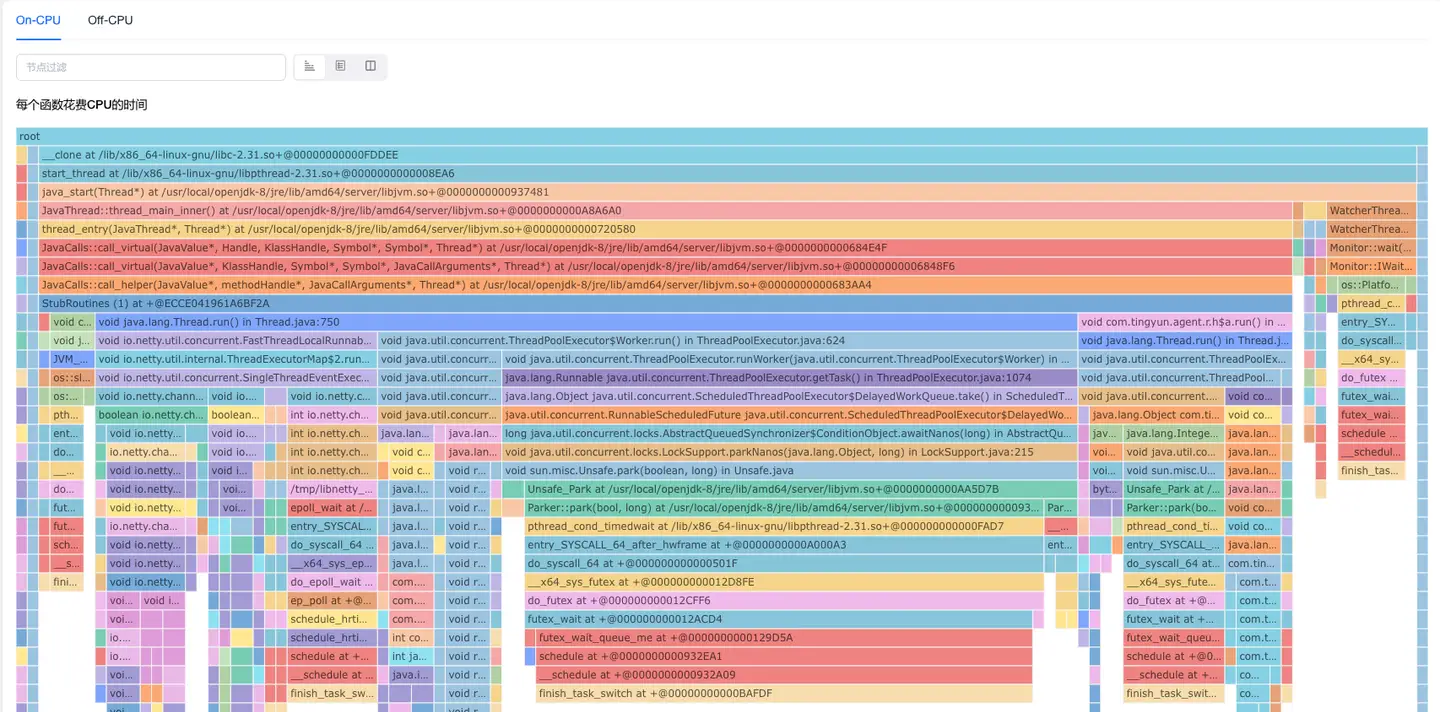Select the split side-by-side view icon

371,66
